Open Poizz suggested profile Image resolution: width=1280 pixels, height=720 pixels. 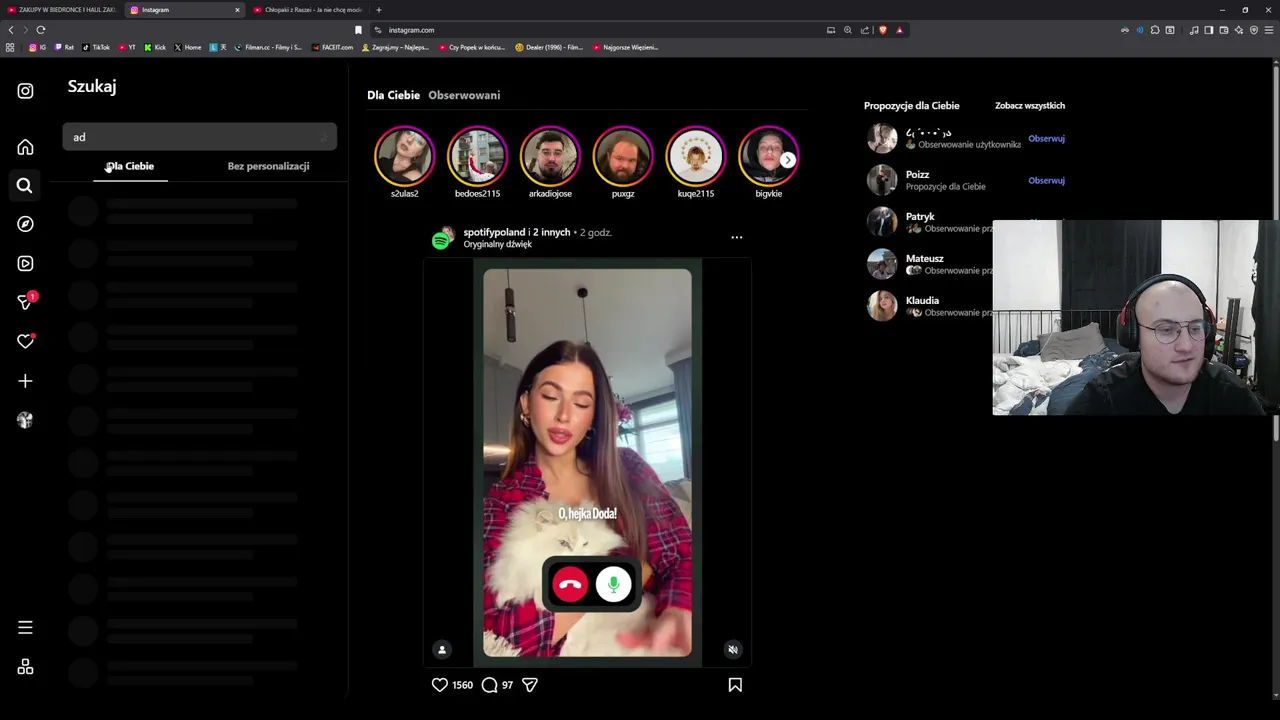click(917, 175)
